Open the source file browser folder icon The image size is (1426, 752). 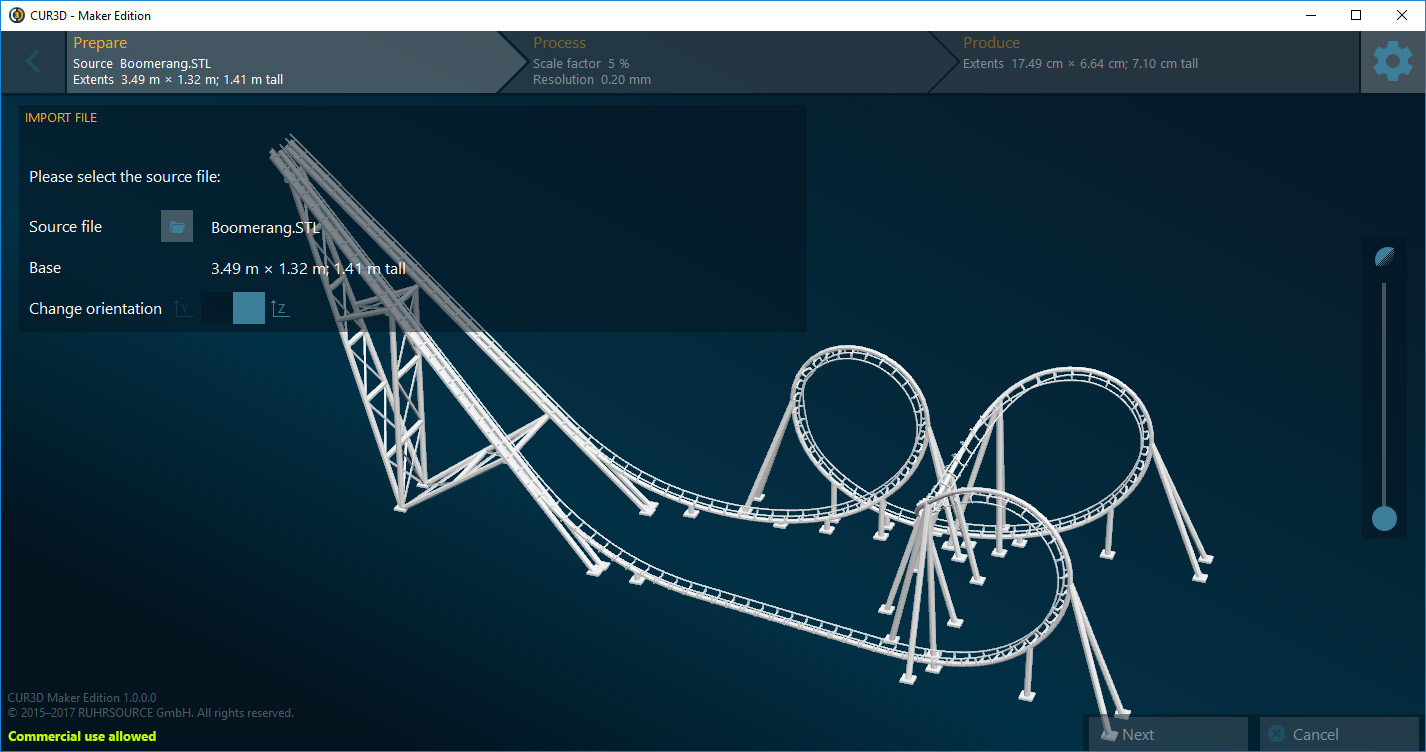pyautogui.click(x=177, y=226)
